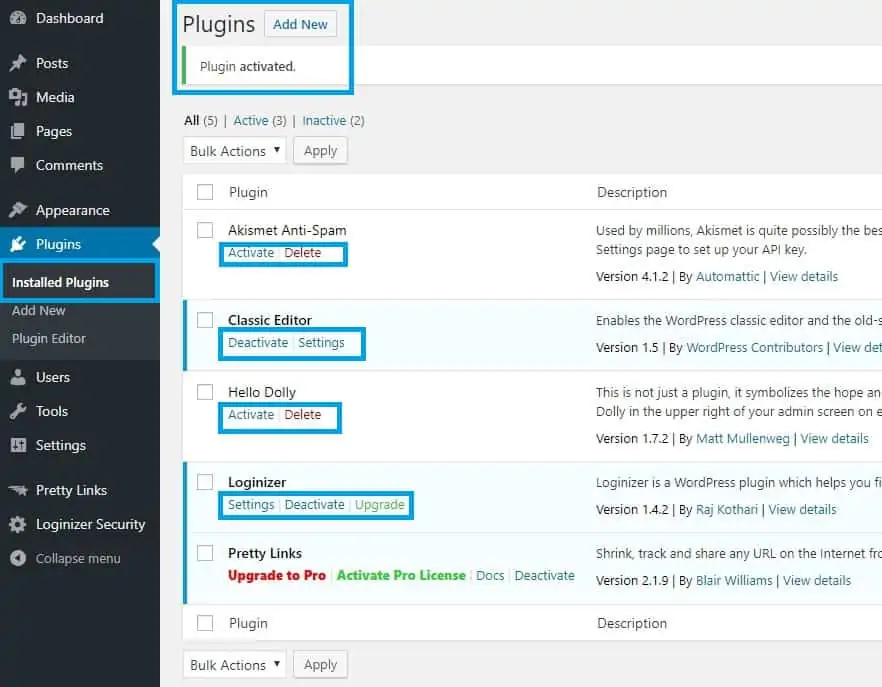Open Pretty Links sidebar menu item

point(71,491)
